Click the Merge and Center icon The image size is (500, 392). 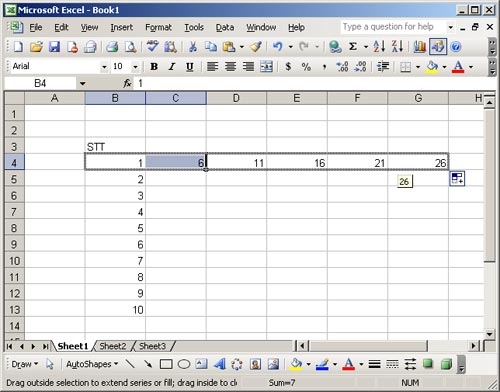point(266,67)
